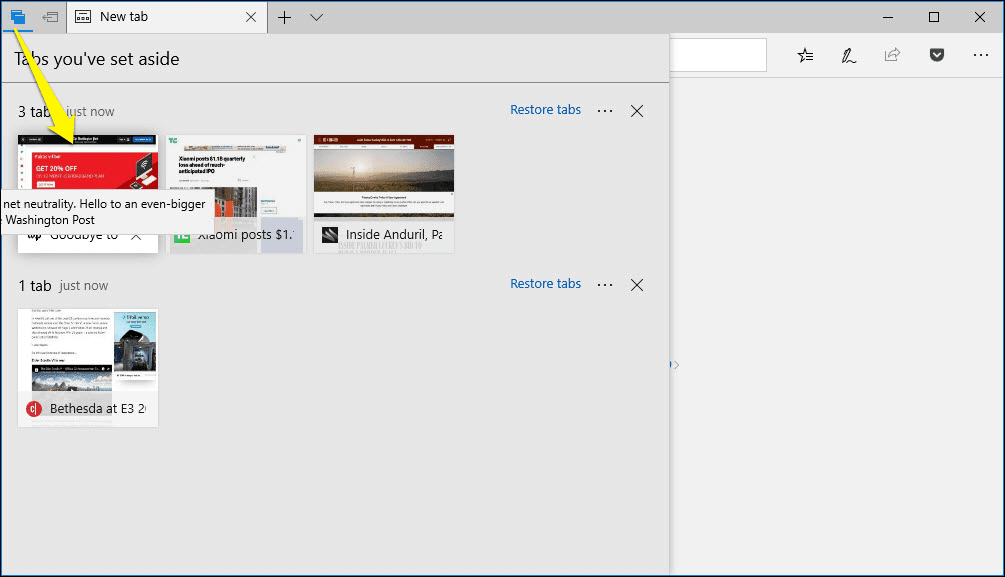Close the Goodbye to set-aside tab

point(136,237)
